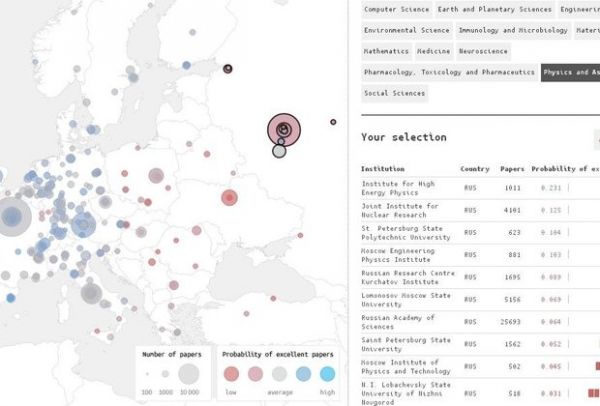Click St. Petersburg State Polytechnic University row
Image resolution: width=600 pixels, height=406 pixels.
click(480, 233)
